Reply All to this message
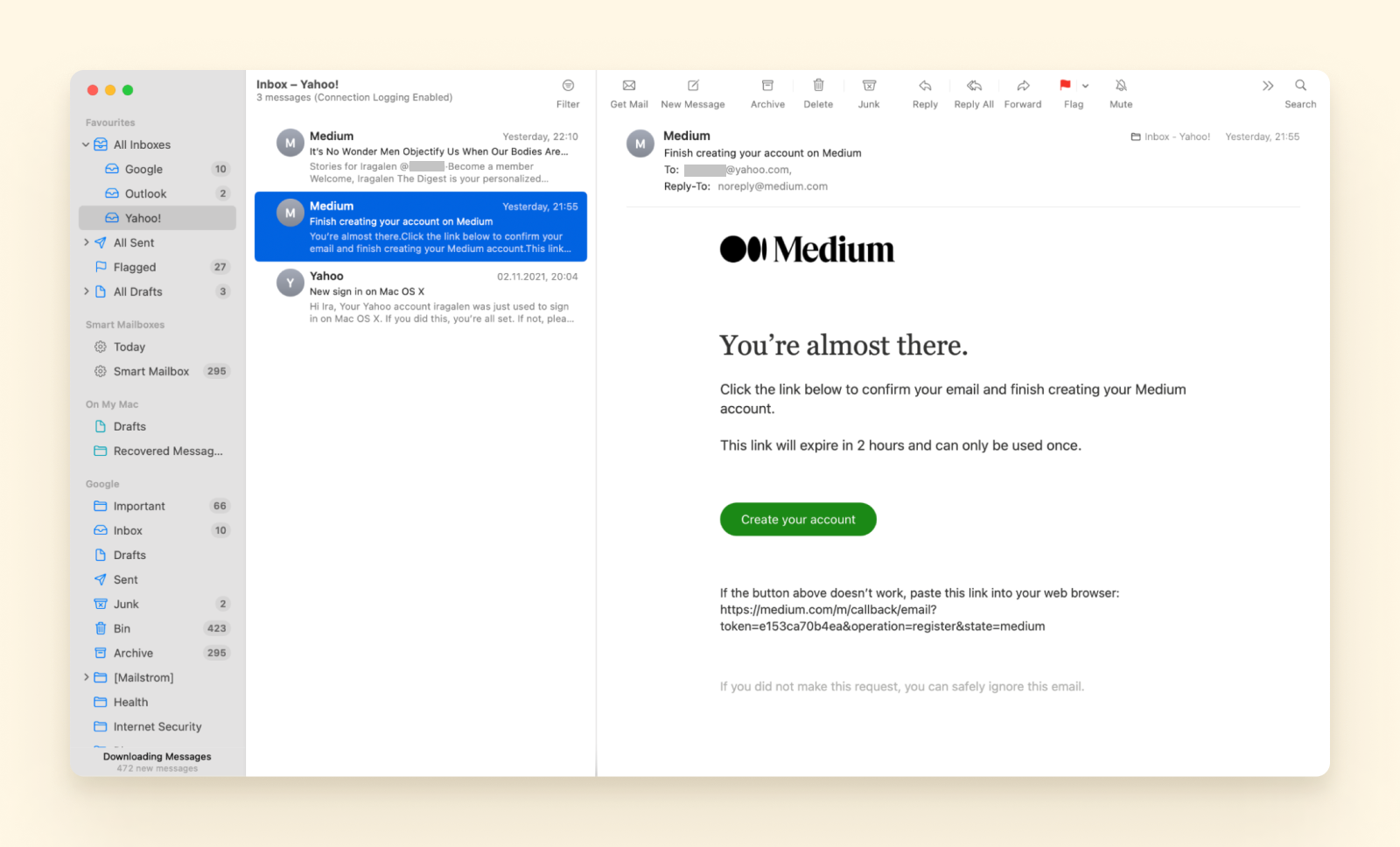This screenshot has height=847, width=1400. point(973,92)
